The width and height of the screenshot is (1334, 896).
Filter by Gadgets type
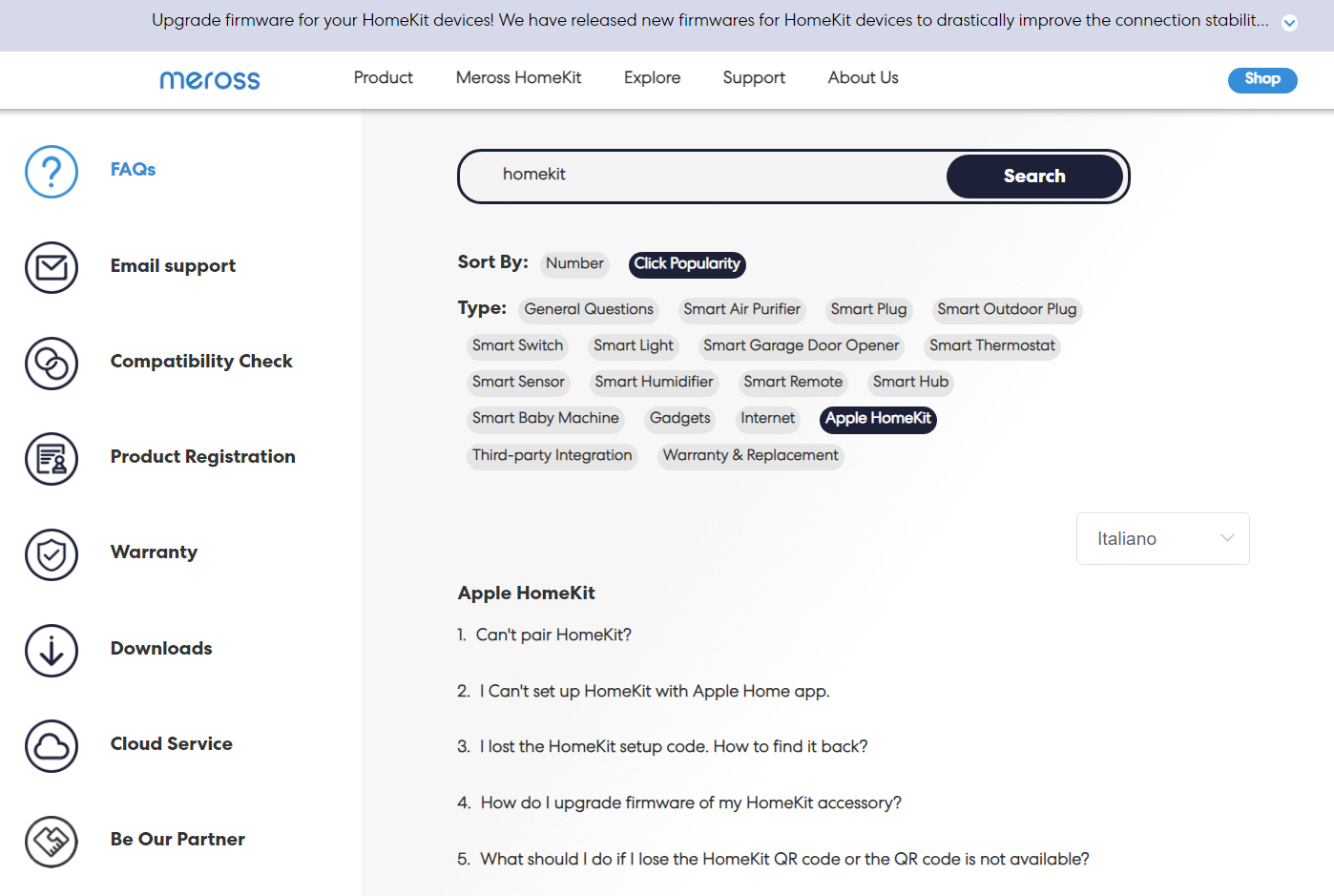click(680, 419)
